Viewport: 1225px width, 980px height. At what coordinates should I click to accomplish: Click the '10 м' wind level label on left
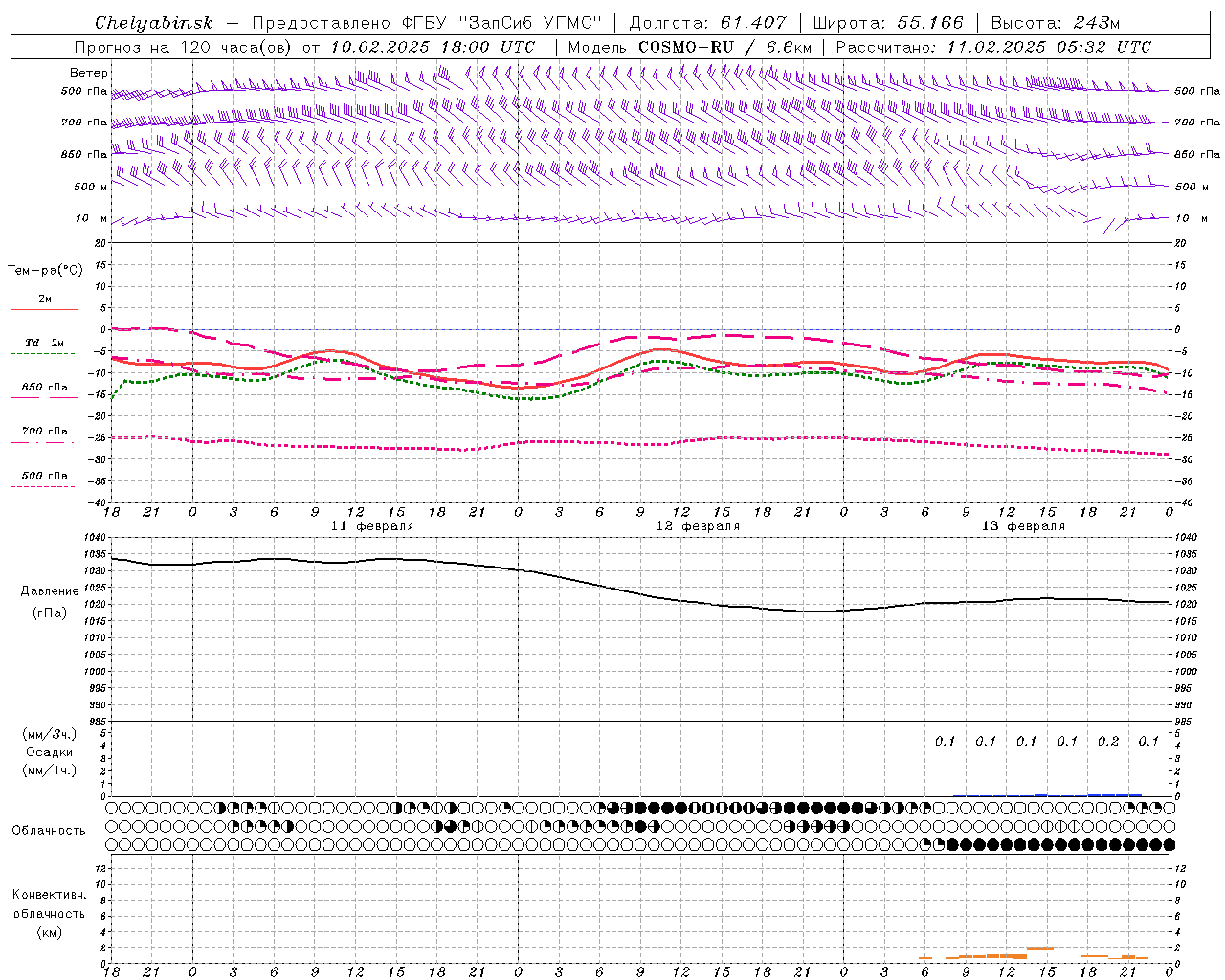(92, 218)
